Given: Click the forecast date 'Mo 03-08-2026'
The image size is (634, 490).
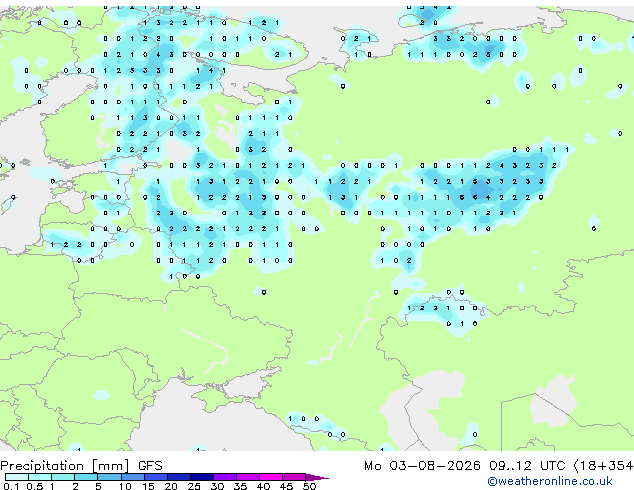Looking at the screenshot, I should pos(422,466).
